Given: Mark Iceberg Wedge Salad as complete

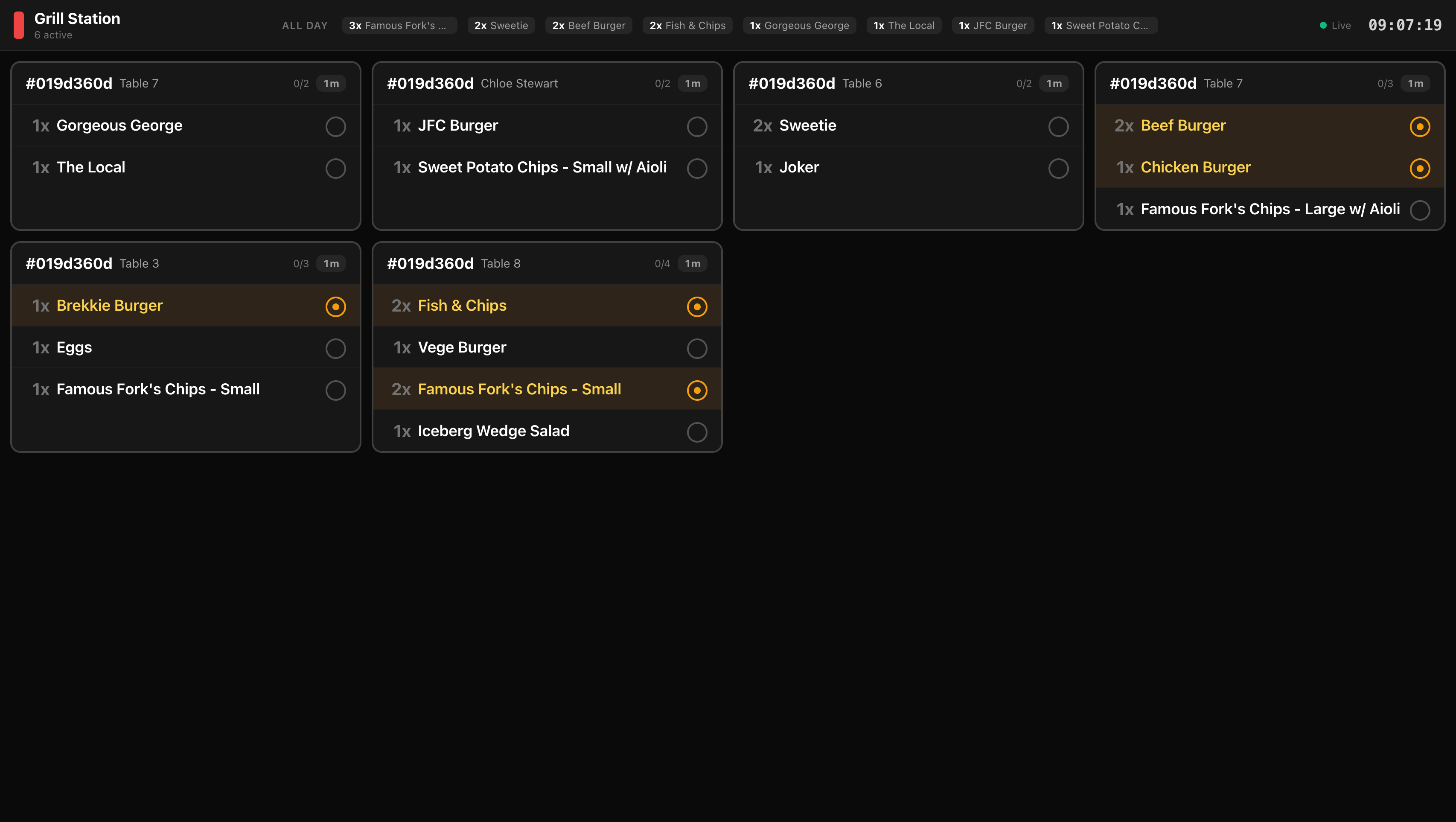Looking at the screenshot, I should [697, 432].
